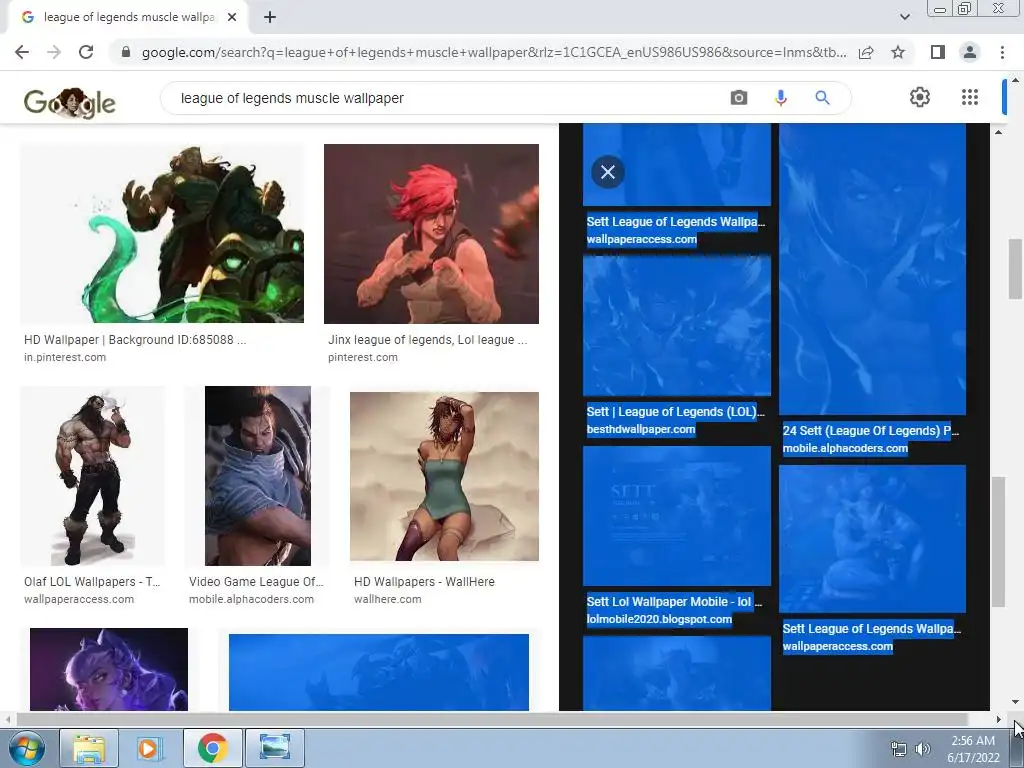
Task: Click the side panel vertical scrollbar thumb
Action: point(997,542)
